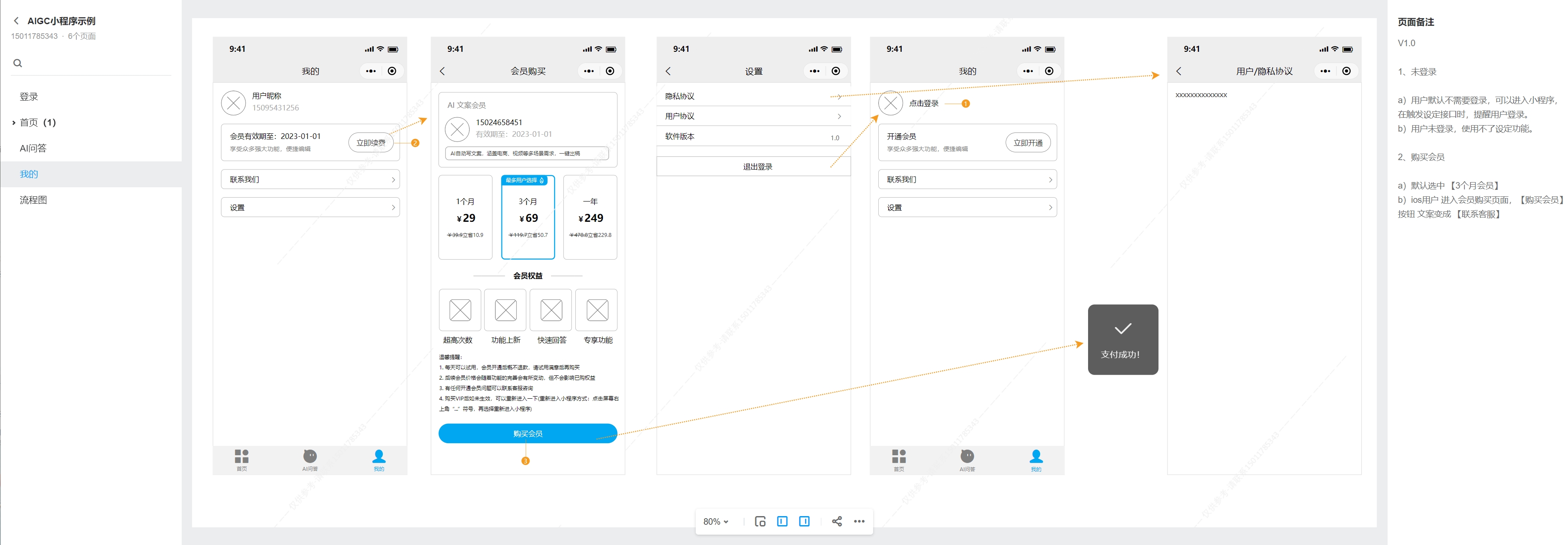Click the 超高次数 benefit image
The width and height of the screenshot is (1568, 545).
(x=460, y=310)
